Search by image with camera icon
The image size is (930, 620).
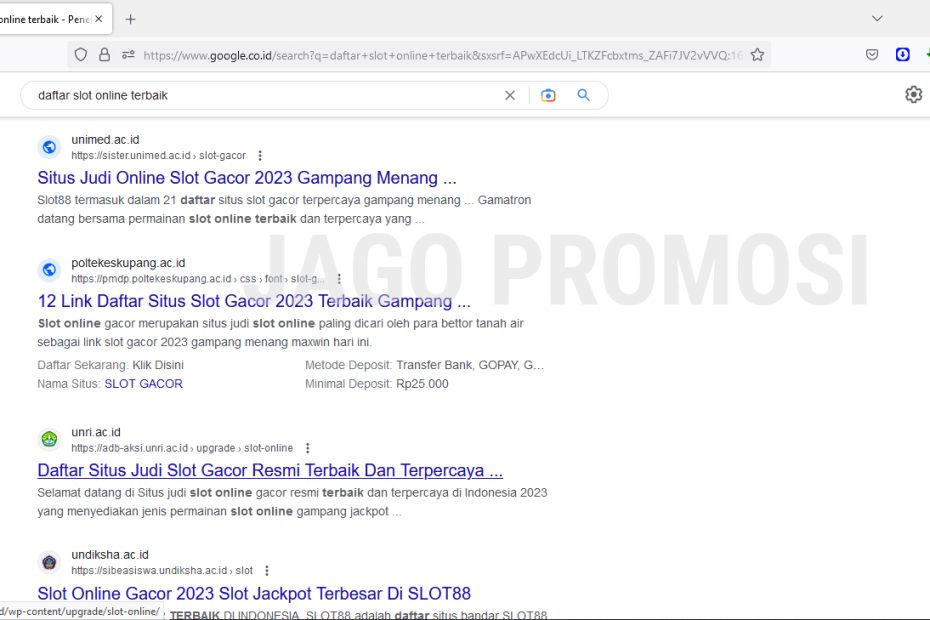(x=548, y=96)
